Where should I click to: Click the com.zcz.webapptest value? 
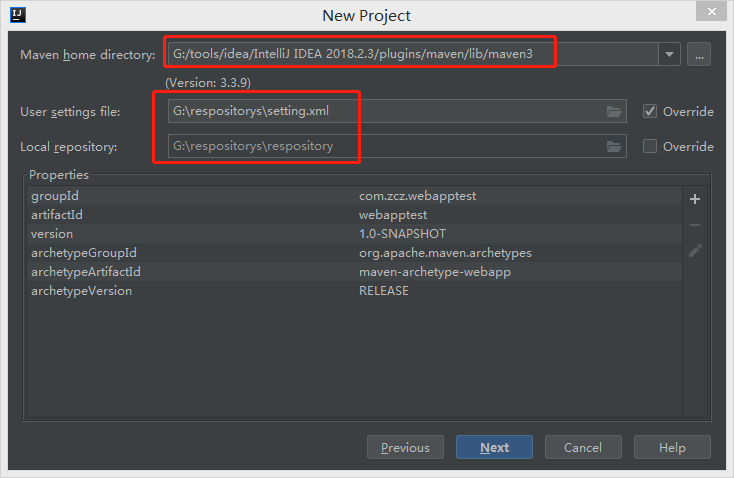(418, 196)
